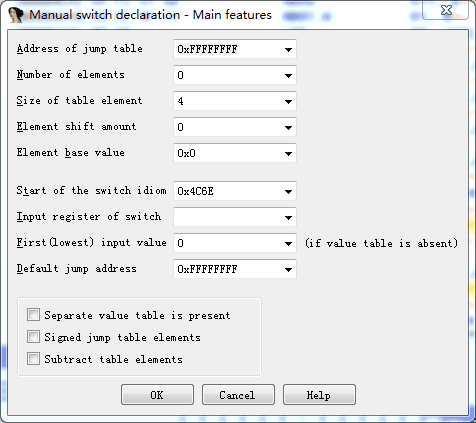
Task: Open Help for switch declaration
Action: pyautogui.click(x=319, y=395)
